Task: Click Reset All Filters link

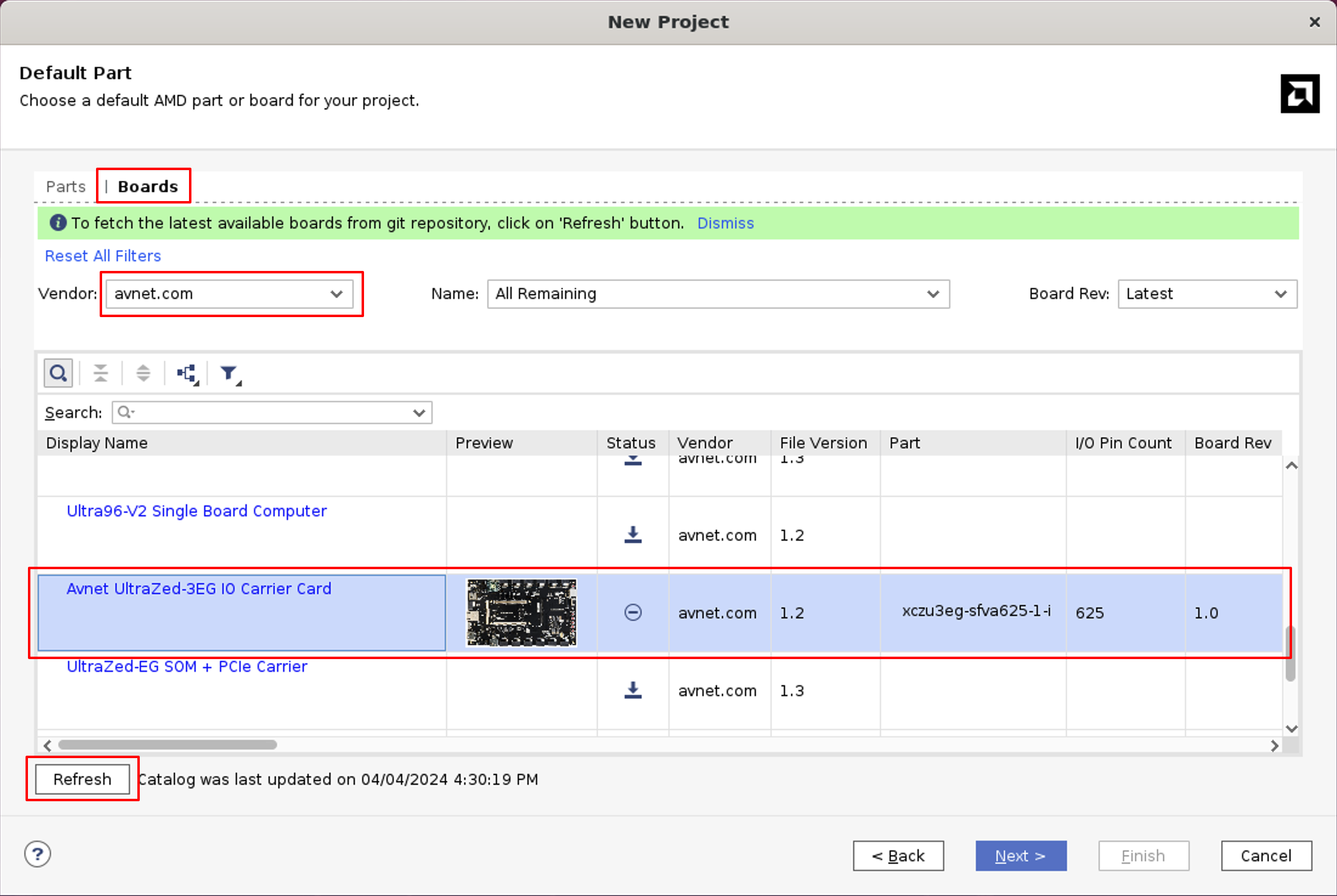Action: 103,256
